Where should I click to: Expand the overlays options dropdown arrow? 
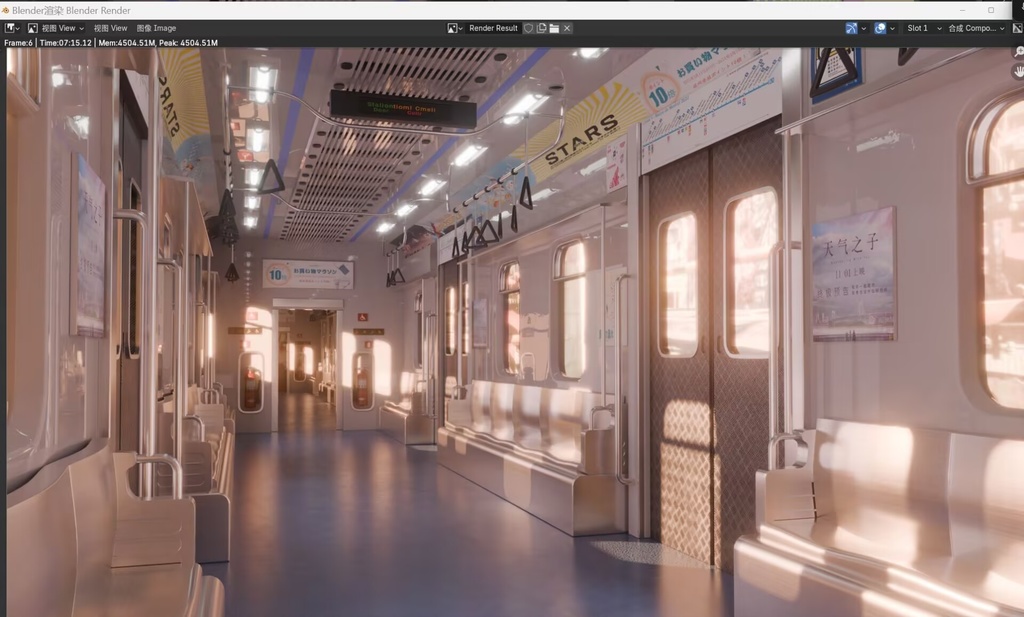892,28
